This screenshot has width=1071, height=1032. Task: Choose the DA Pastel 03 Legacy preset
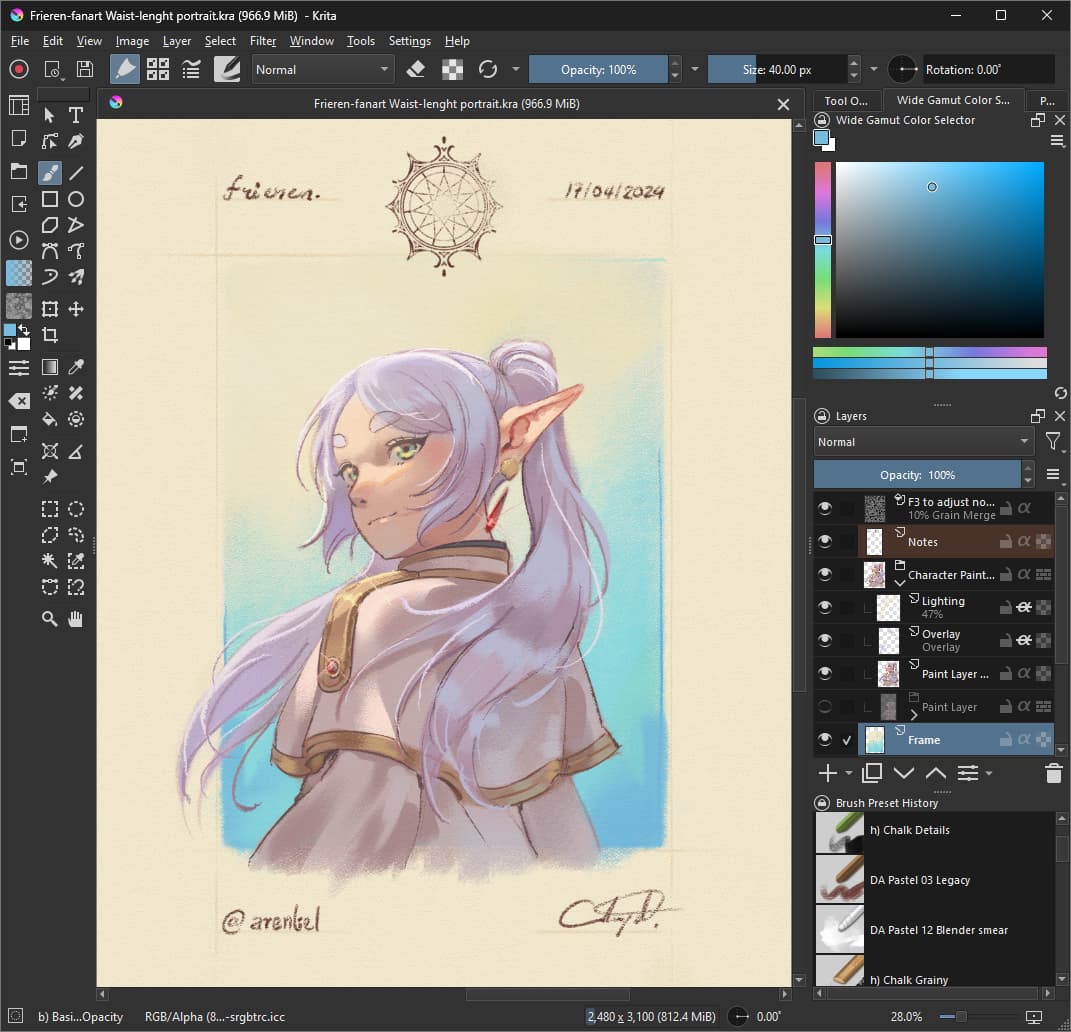[x=920, y=880]
